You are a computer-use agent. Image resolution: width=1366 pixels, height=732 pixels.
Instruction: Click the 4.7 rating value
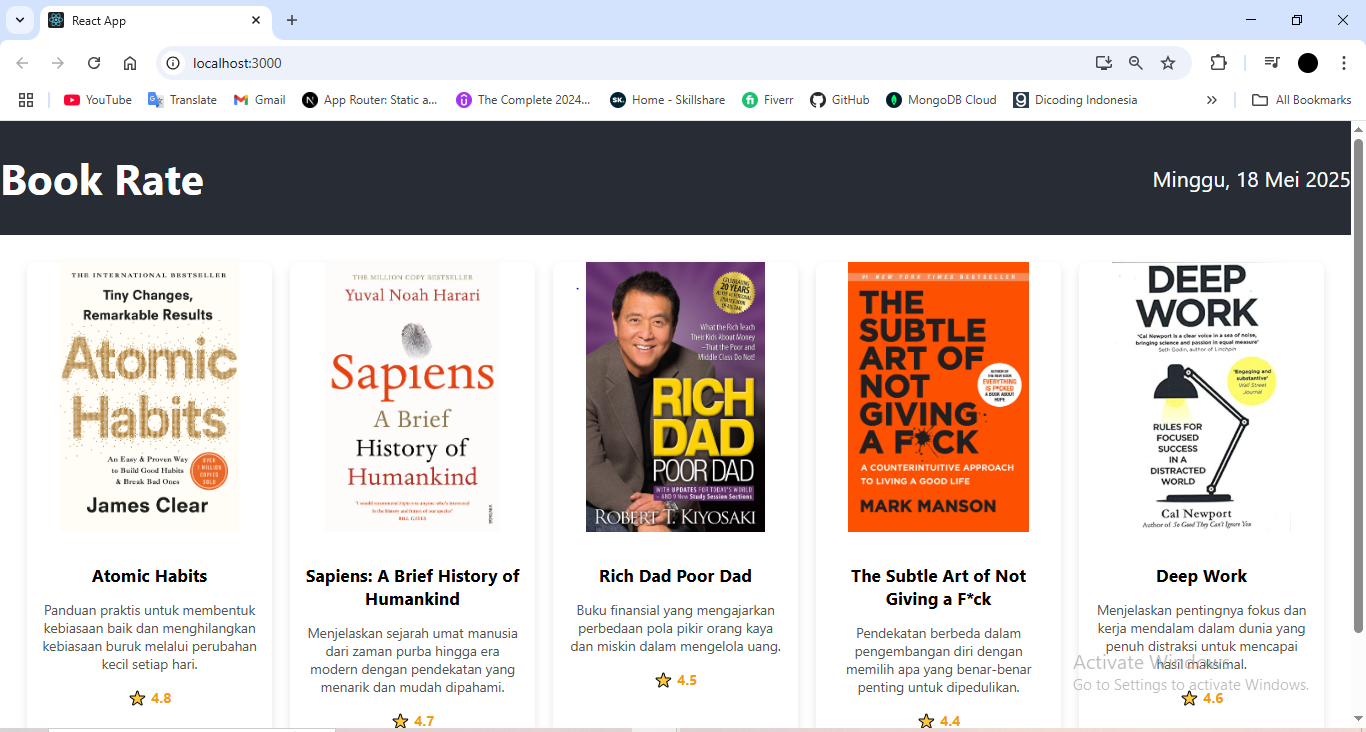(424, 721)
